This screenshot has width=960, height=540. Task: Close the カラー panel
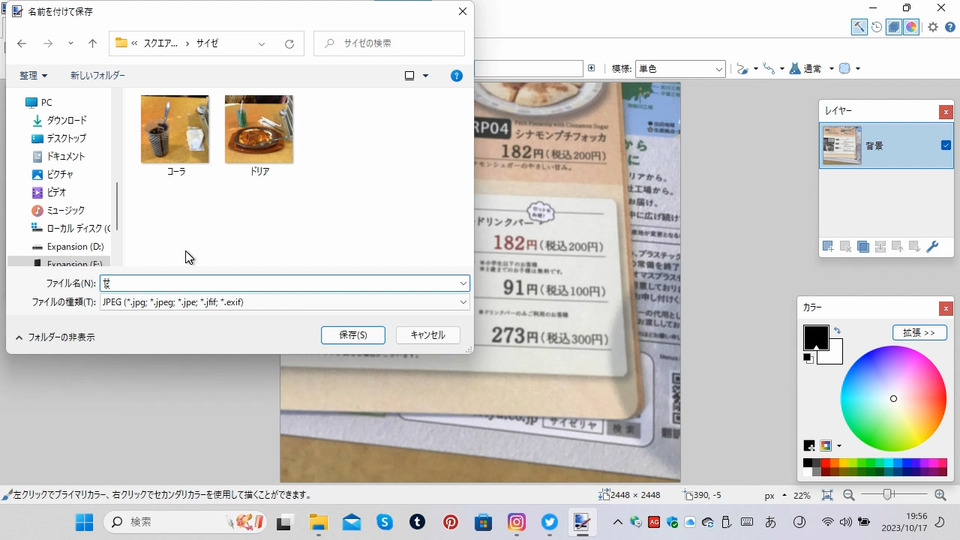point(946,308)
